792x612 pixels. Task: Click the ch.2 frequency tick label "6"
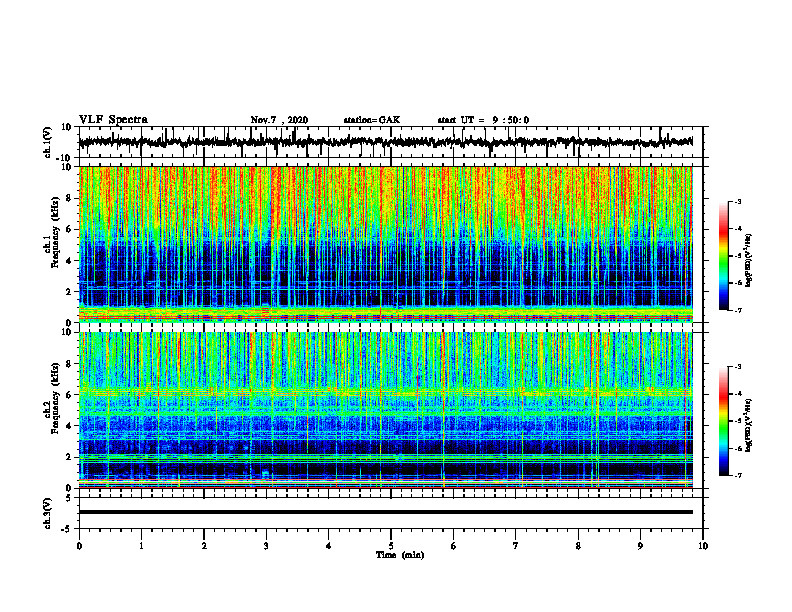(70, 395)
